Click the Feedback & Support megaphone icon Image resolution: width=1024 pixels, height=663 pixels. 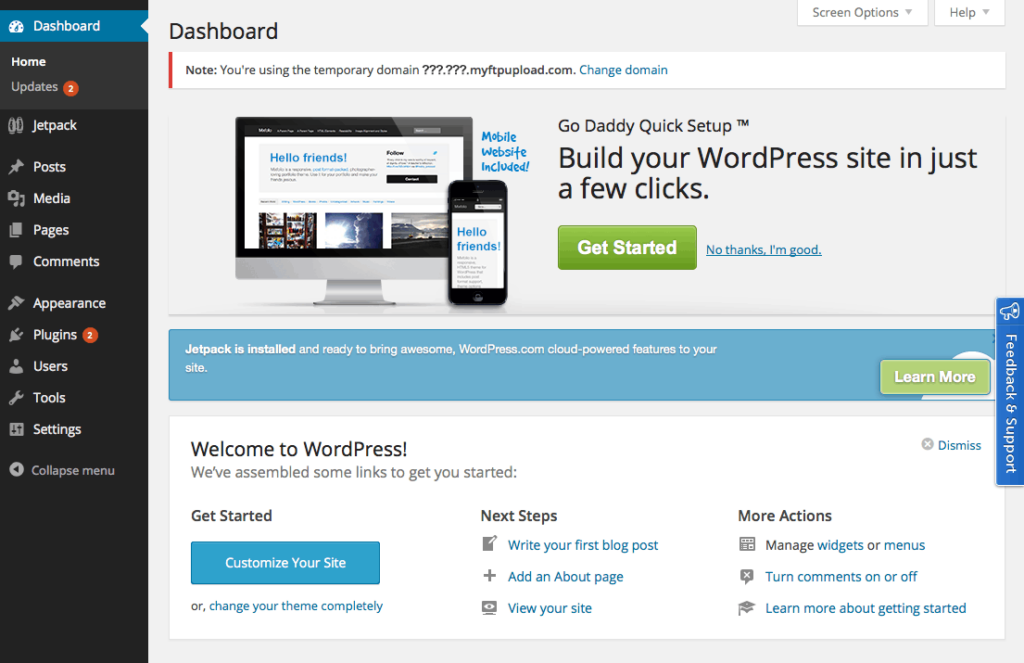[x=1010, y=311]
